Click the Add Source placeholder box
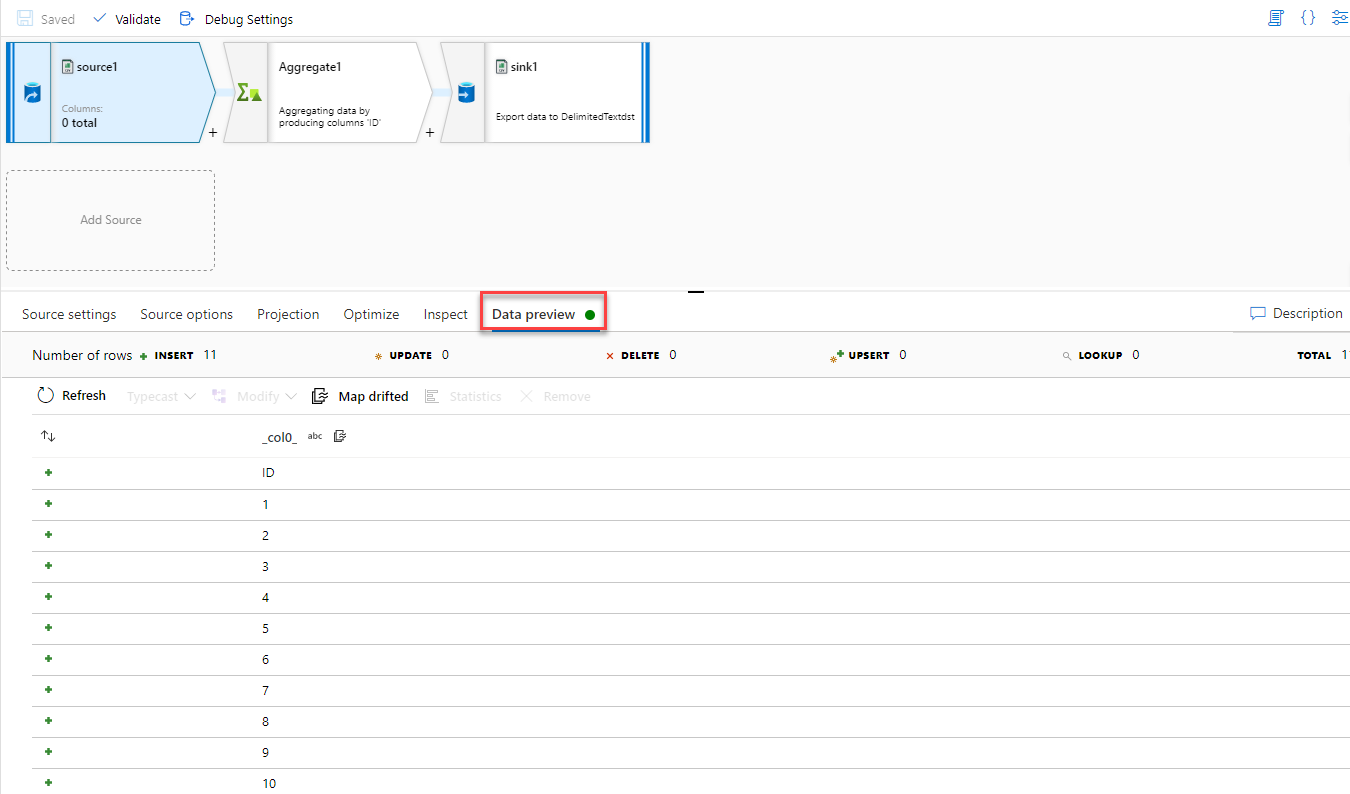The width and height of the screenshot is (1350, 794). point(111,220)
